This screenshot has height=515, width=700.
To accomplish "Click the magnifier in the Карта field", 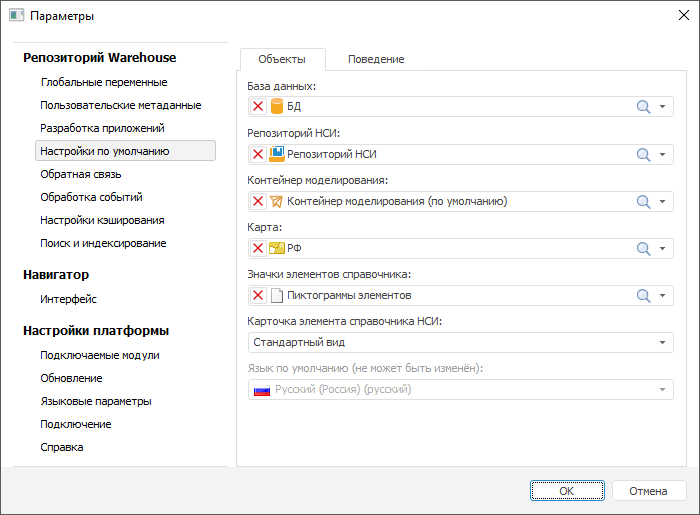I will (x=644, y=248).
